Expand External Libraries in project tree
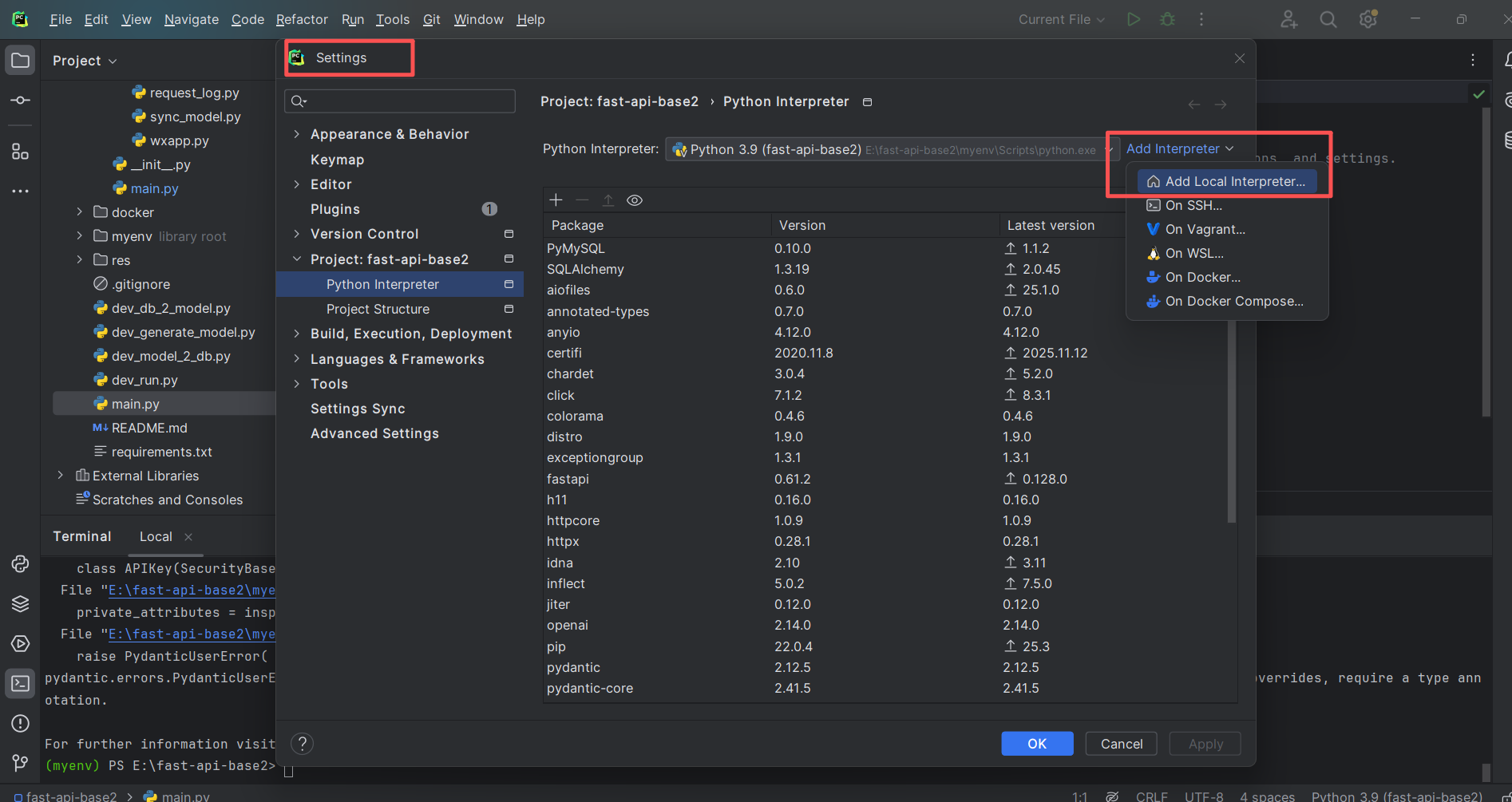Image resolution: width=1512 pixels, height=802 pixels. (61, 476)
